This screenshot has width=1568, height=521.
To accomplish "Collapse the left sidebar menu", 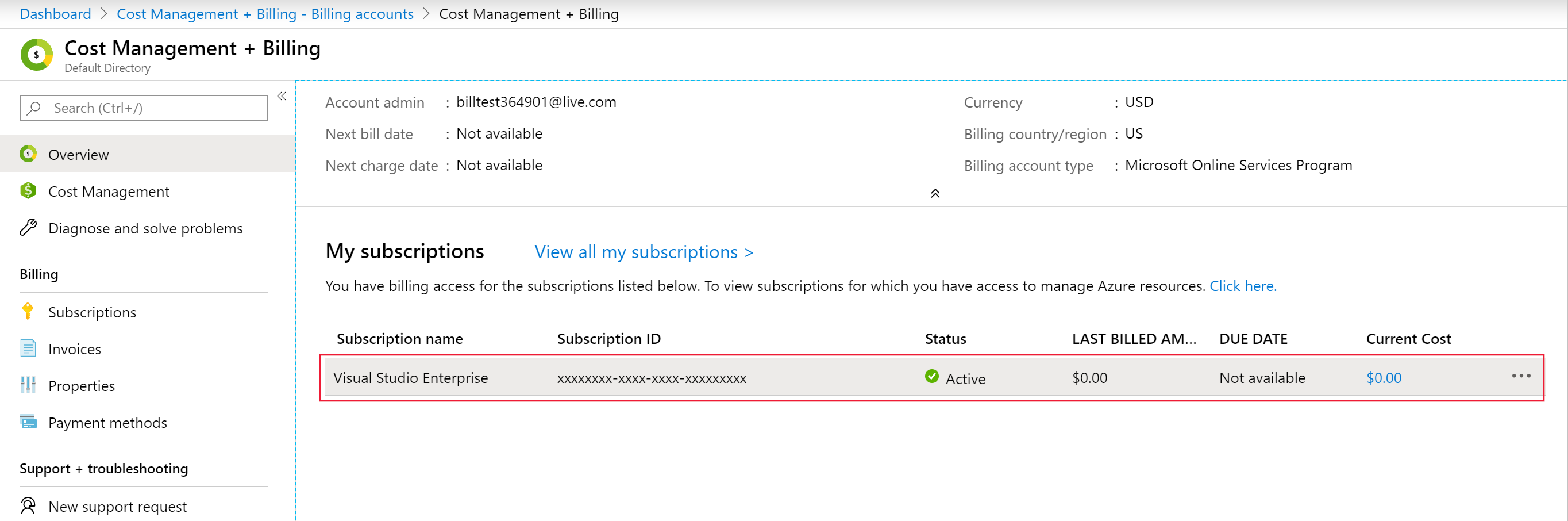I will pyautogui.click(x=281, y=96).
